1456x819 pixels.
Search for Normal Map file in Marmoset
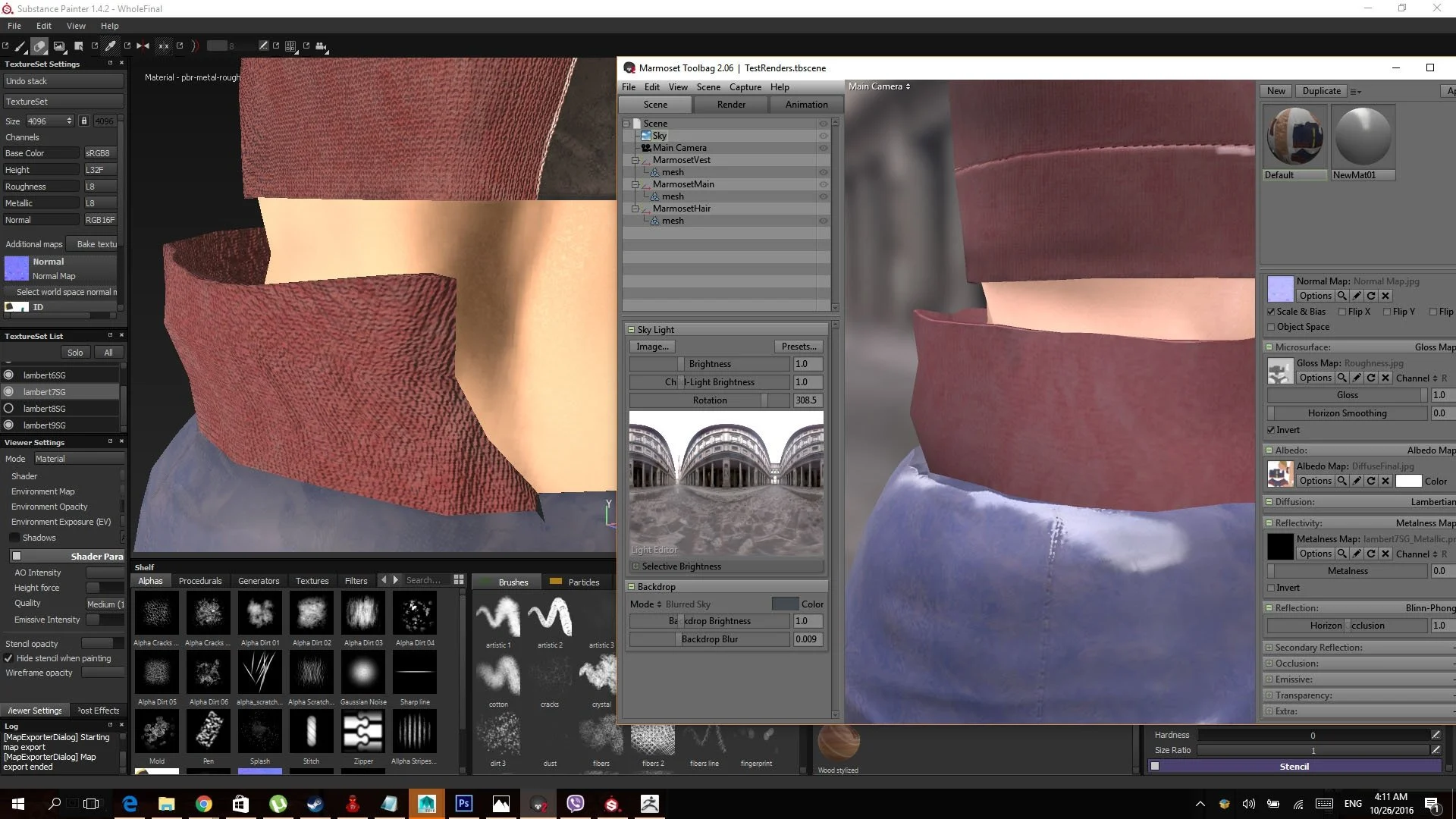pyautogui.click(x=1342, y=296)
